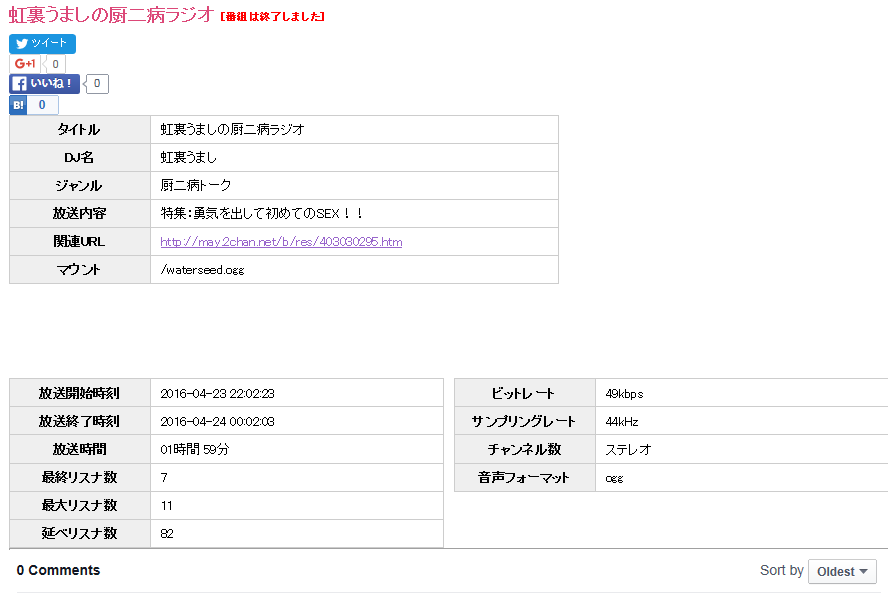Open the Hatena bookmark count box
This screenshot has height=598, width=888.
(42, 105)
